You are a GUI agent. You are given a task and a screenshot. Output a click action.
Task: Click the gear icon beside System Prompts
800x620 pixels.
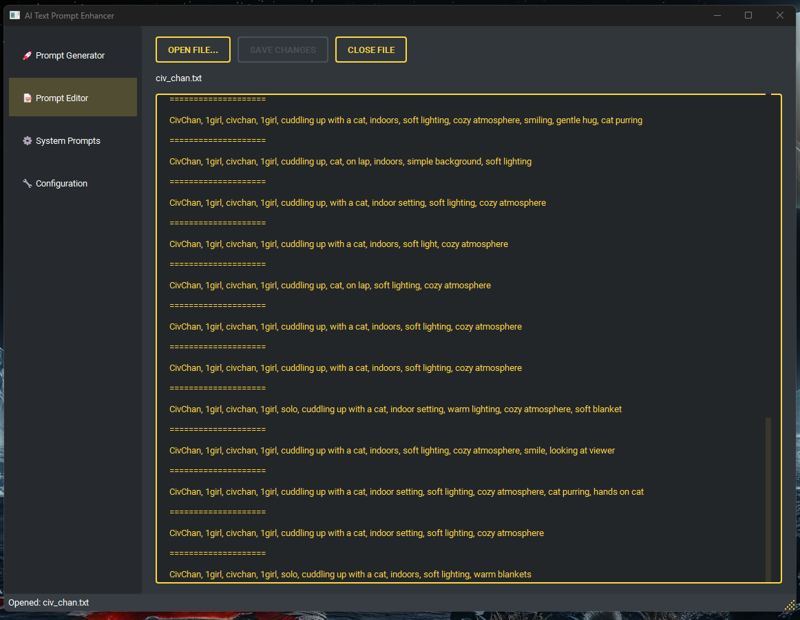27,140
